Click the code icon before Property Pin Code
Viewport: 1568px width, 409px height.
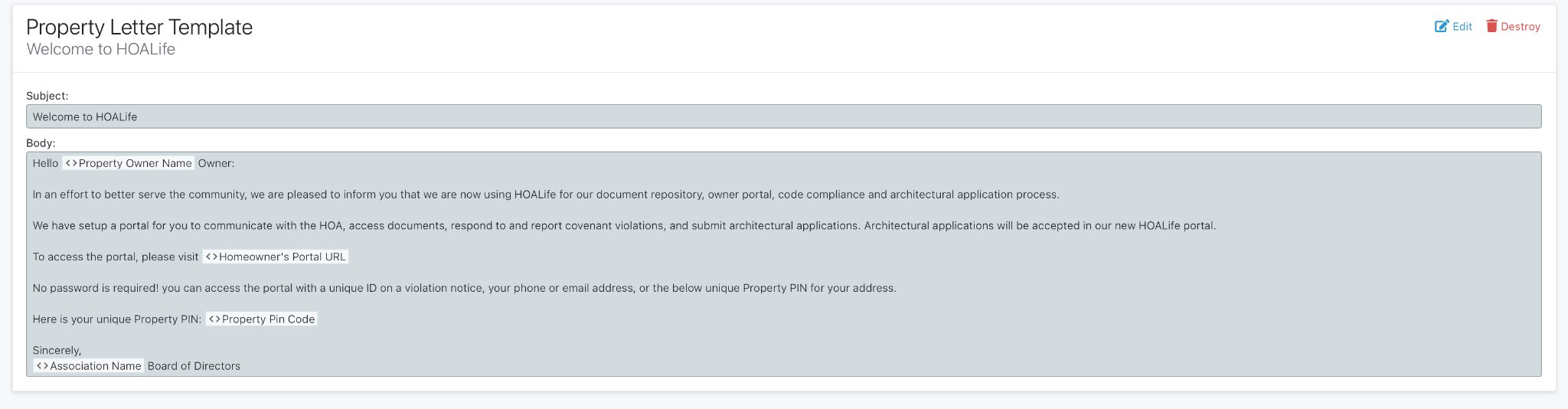214,319
